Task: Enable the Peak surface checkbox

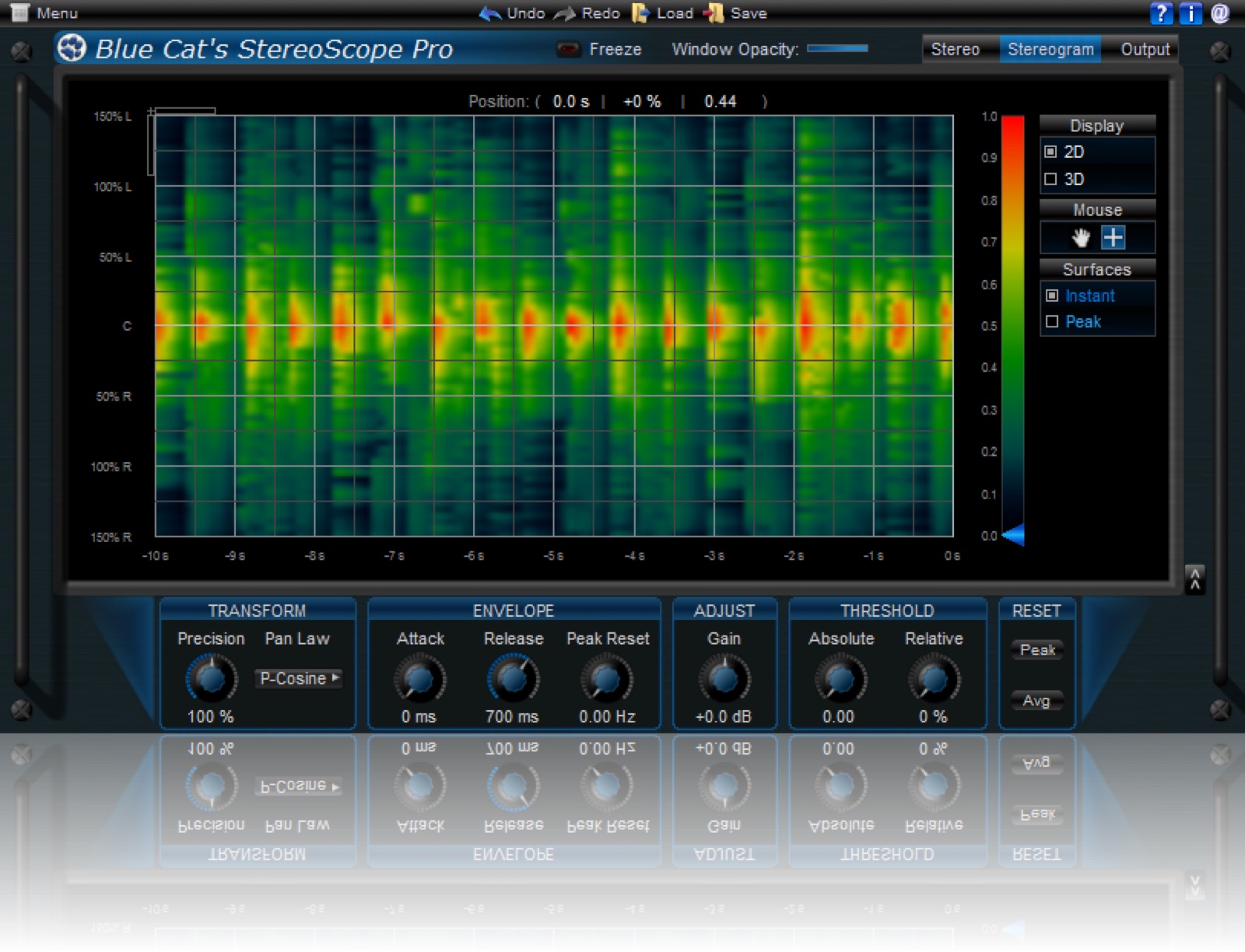Action: click(1052, 321)
